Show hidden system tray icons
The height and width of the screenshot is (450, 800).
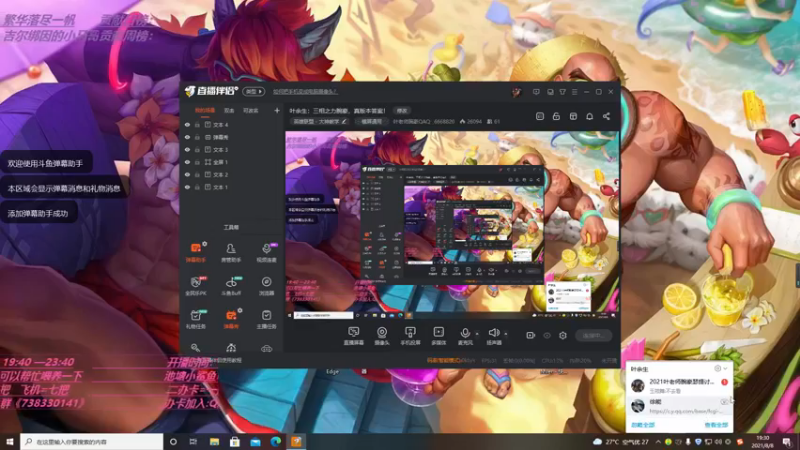[x=658, y=442]
